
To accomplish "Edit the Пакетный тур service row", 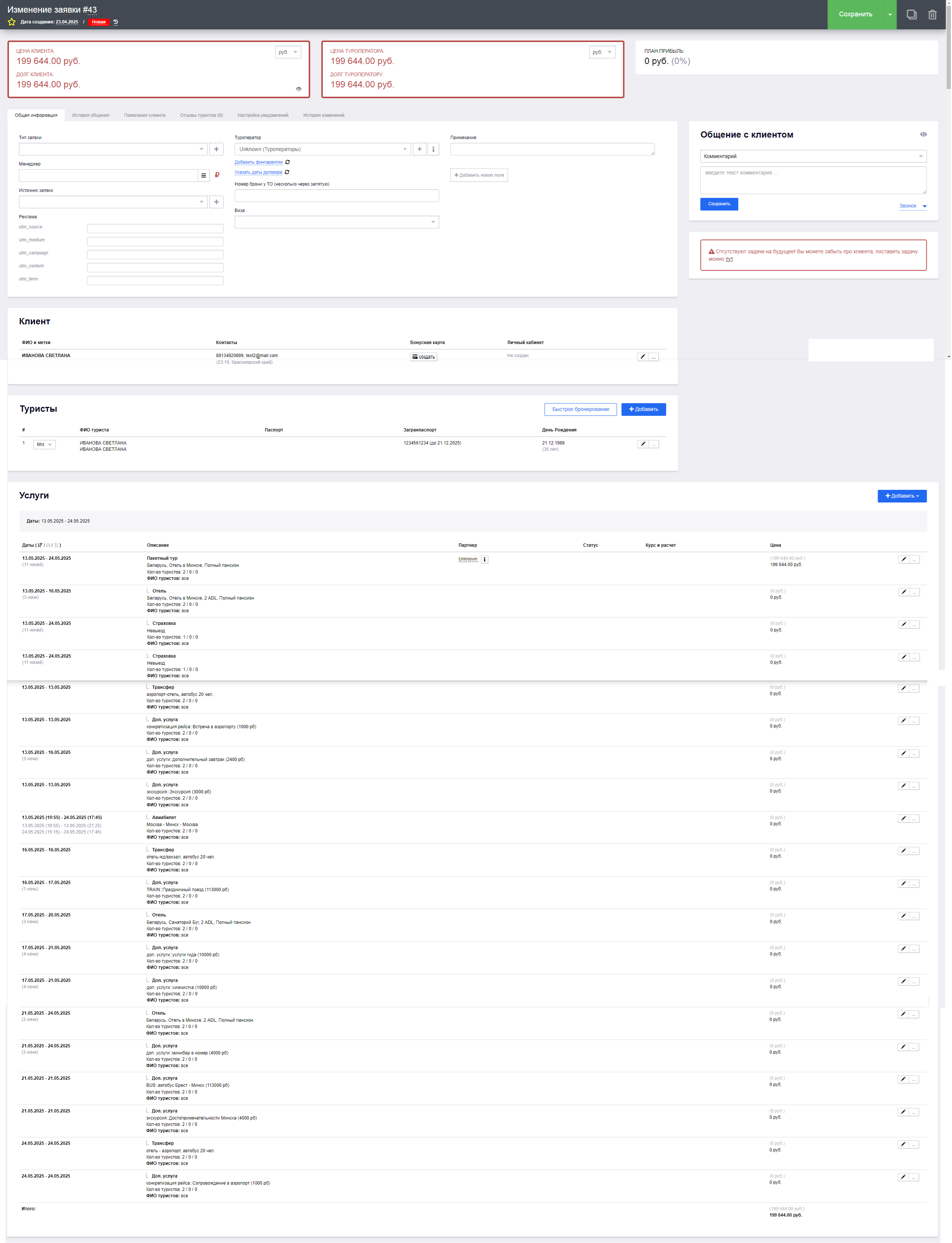I will click(x=903, y=559).
